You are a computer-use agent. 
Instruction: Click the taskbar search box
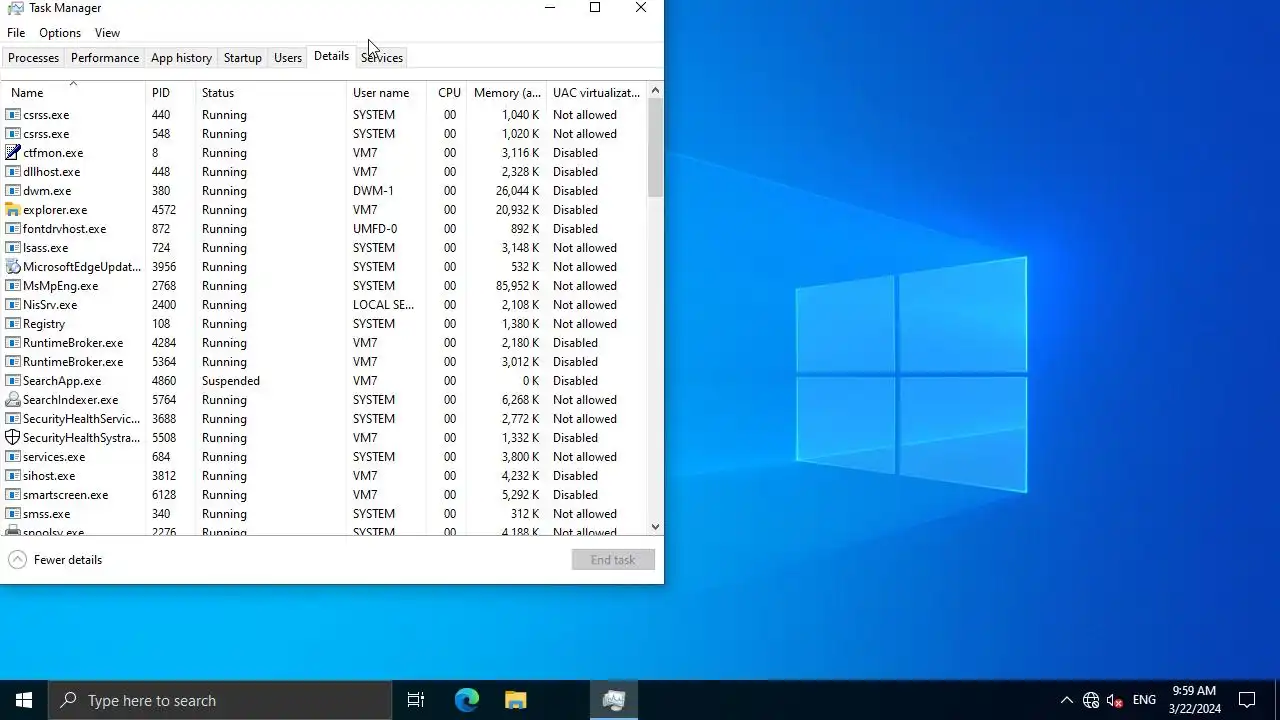(220, 700)
